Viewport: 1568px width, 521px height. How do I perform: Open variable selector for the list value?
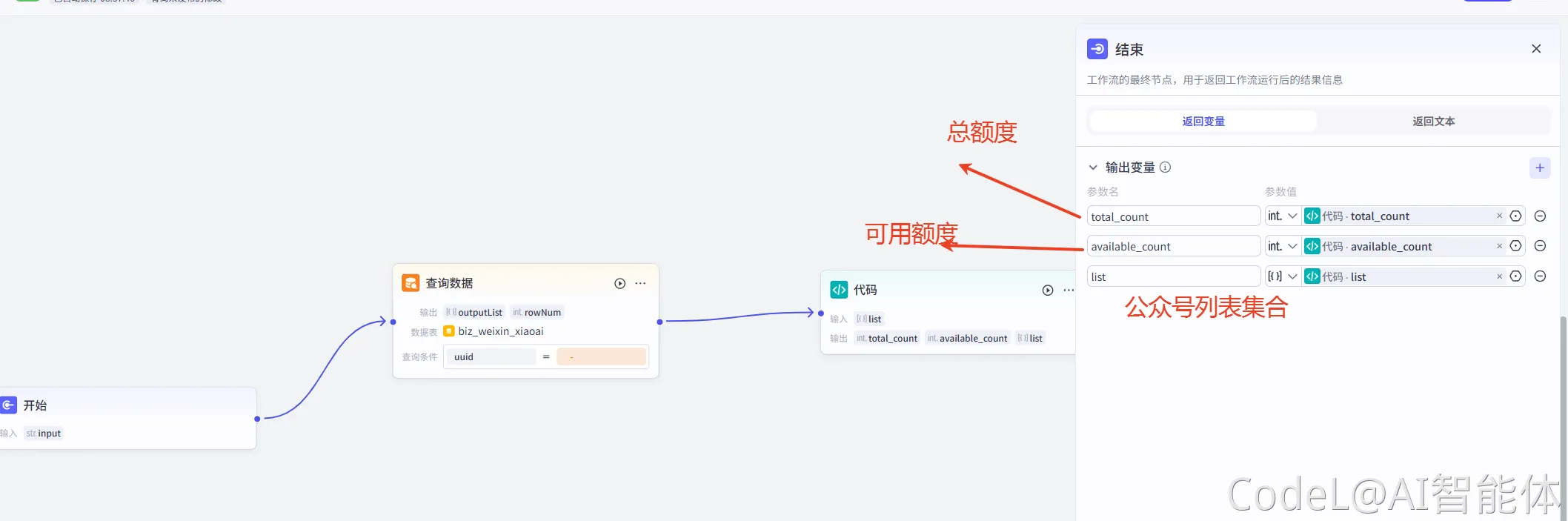point(1515,276)
